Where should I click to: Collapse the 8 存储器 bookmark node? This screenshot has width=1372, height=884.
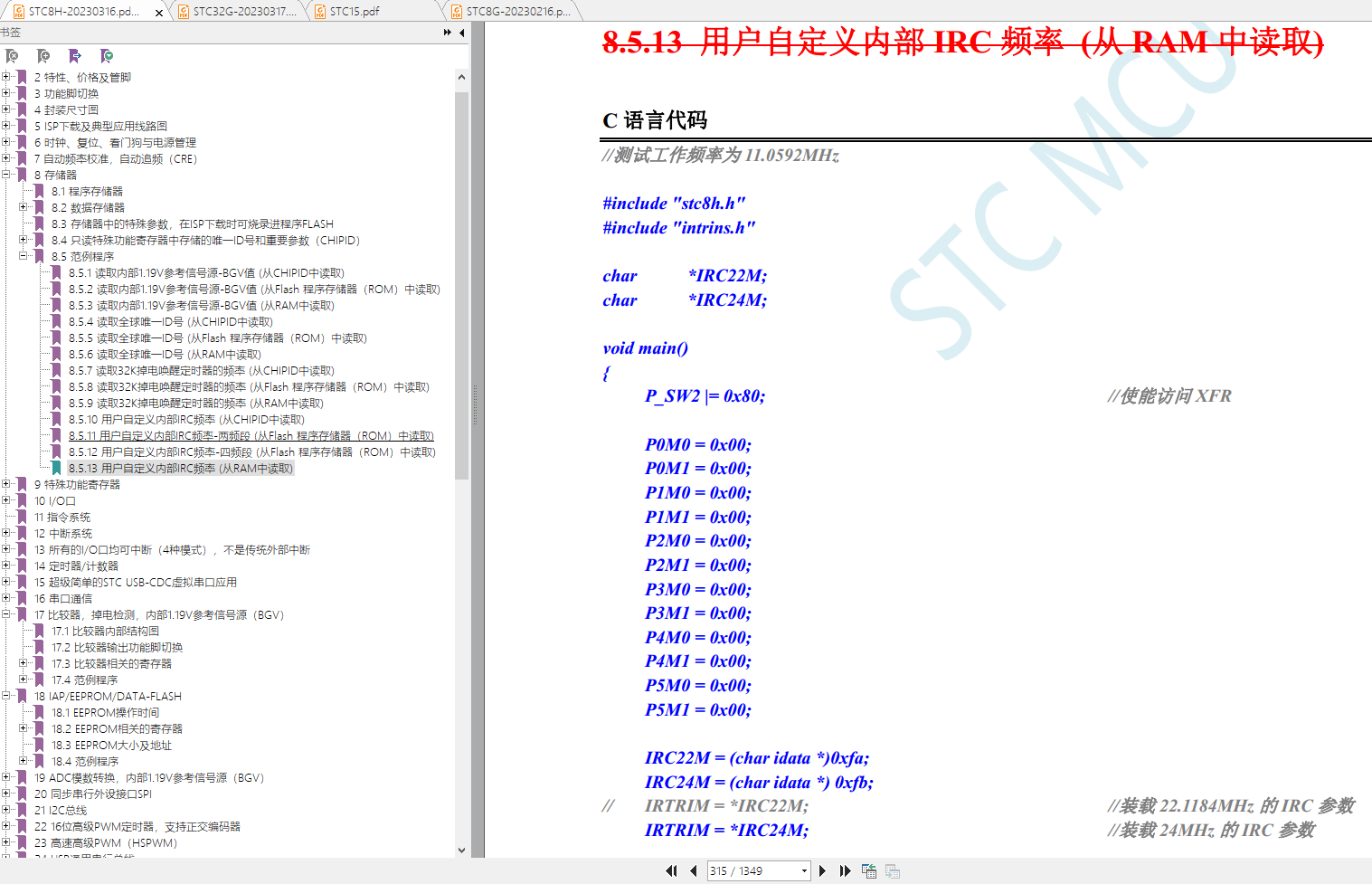(x=6, y=174)
